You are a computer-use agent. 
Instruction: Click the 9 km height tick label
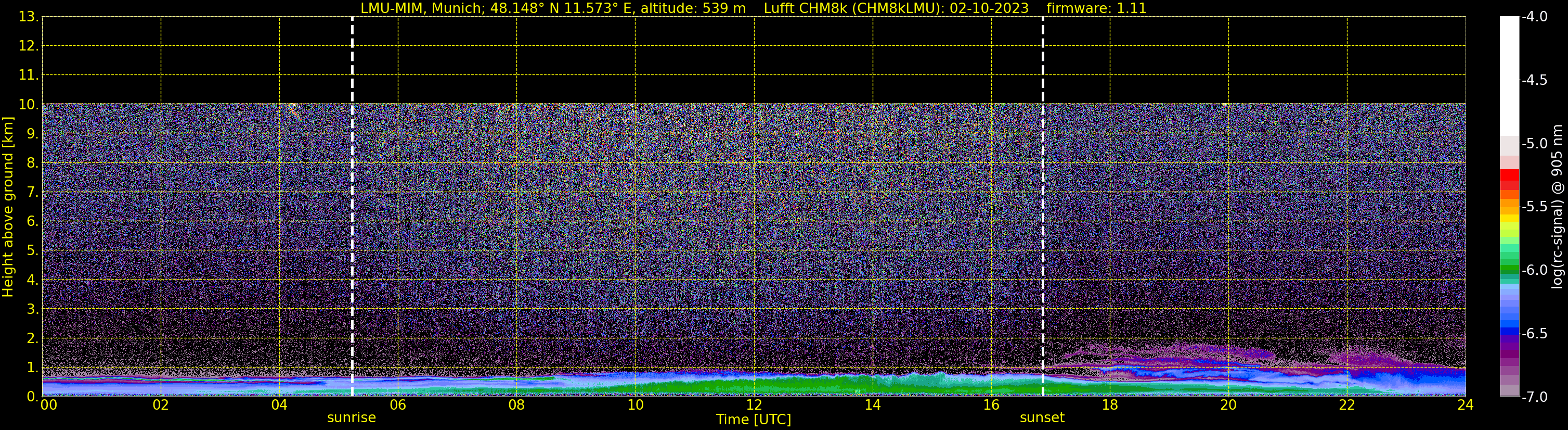click(32, 134)
